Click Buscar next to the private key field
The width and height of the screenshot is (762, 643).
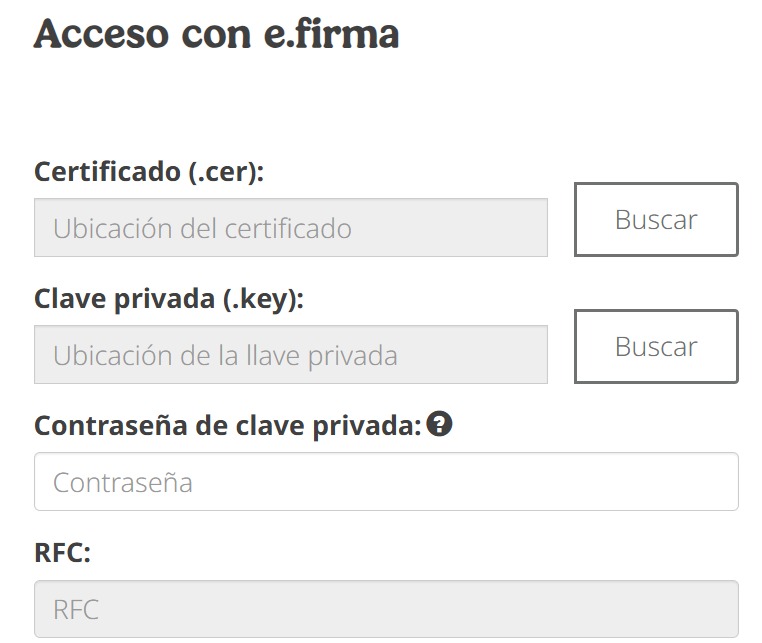point(655,347)
